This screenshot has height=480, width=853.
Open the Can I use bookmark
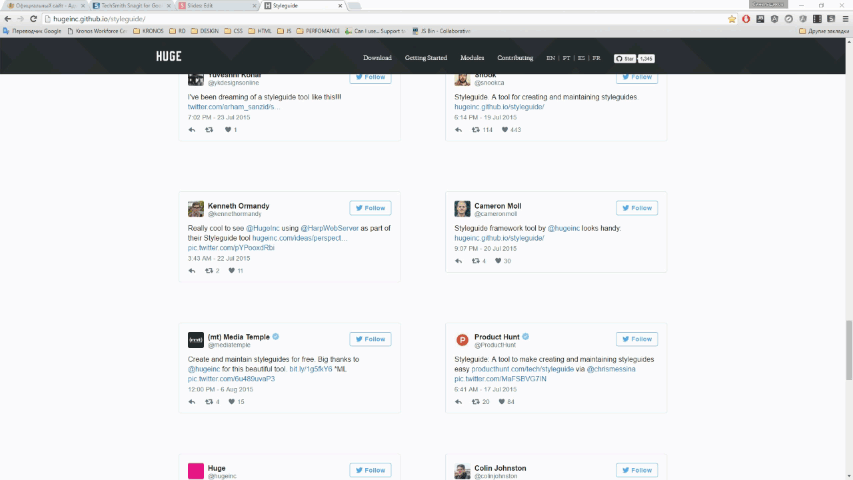pos(375,31)
